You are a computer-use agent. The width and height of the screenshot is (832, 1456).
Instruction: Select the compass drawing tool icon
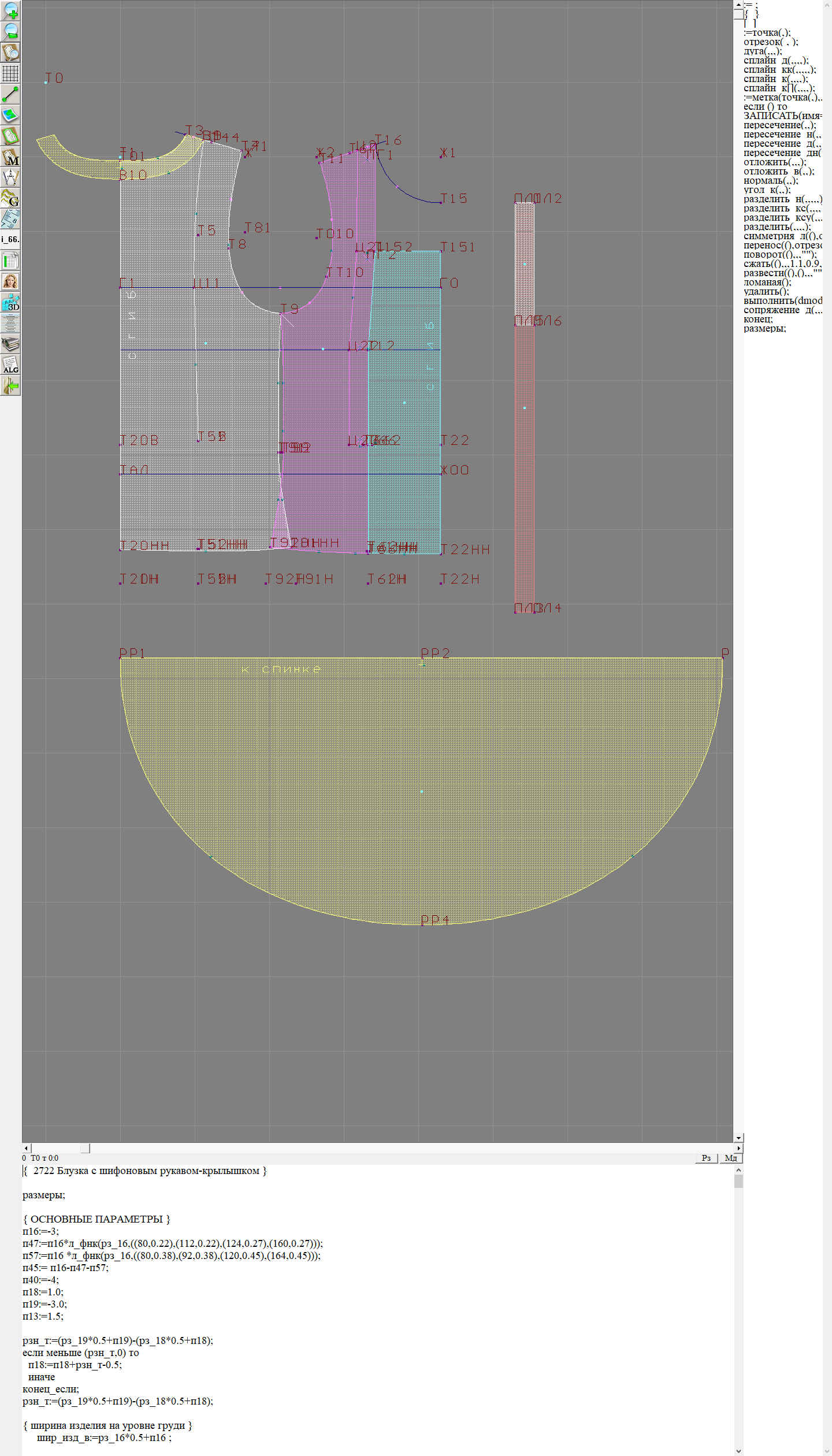pyautogui.click(x=10, y=177)
